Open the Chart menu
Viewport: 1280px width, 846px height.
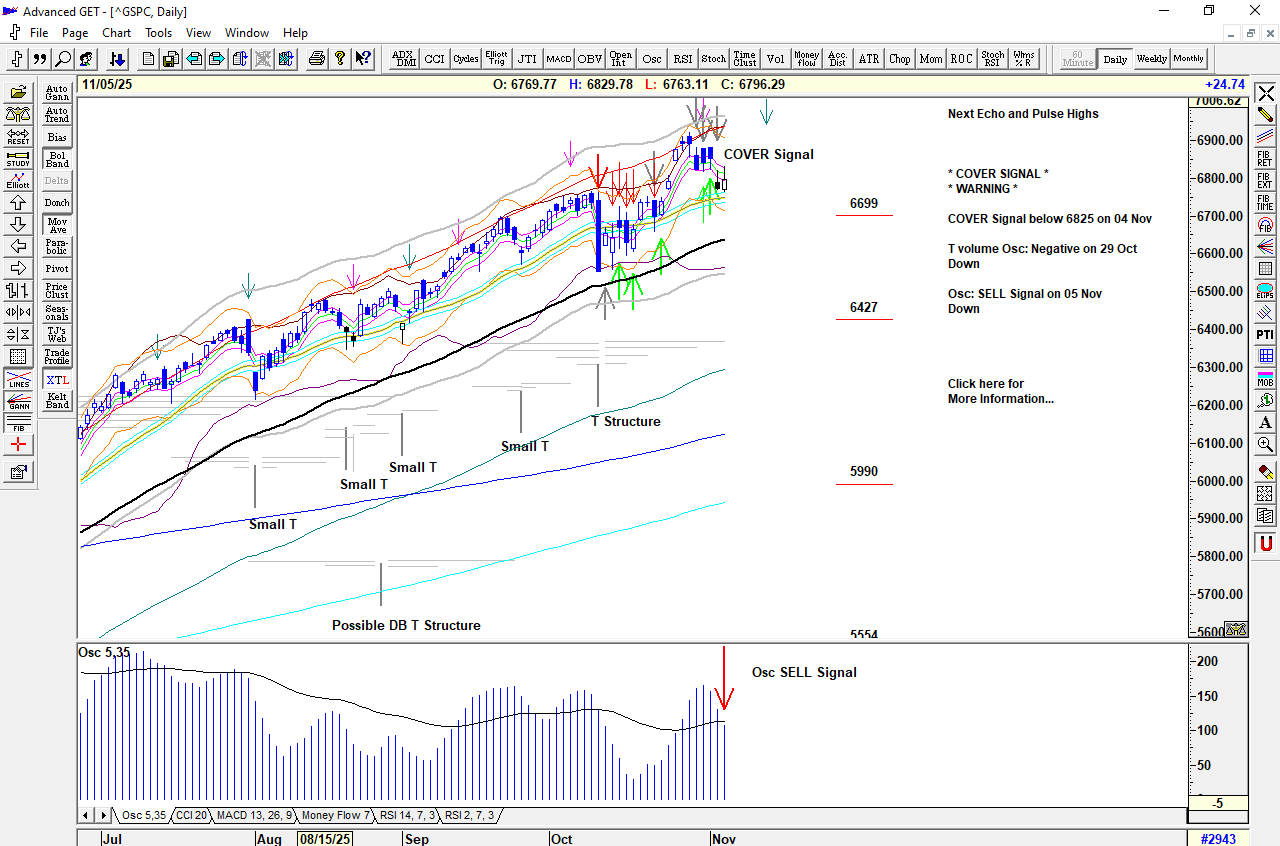tap(116, 33)
